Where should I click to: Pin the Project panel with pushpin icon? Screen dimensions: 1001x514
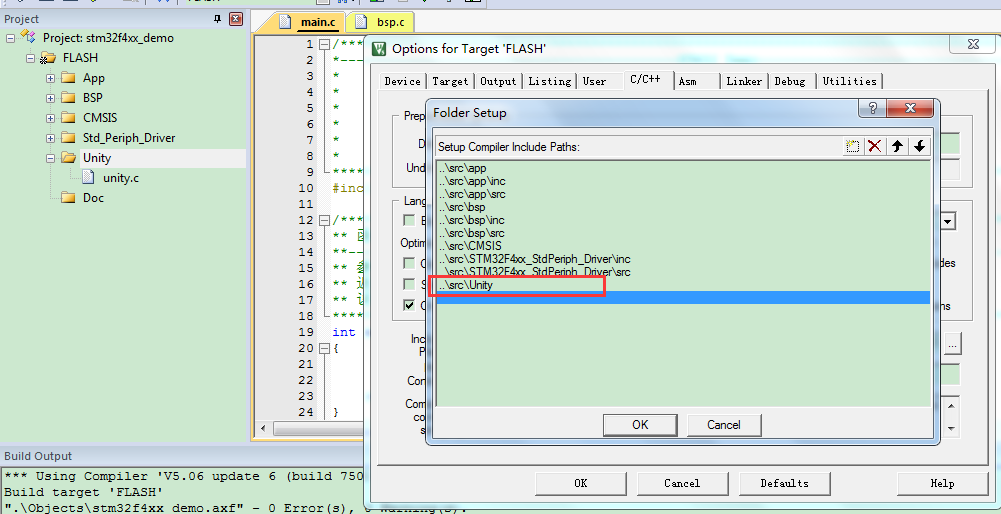(218, 19)
